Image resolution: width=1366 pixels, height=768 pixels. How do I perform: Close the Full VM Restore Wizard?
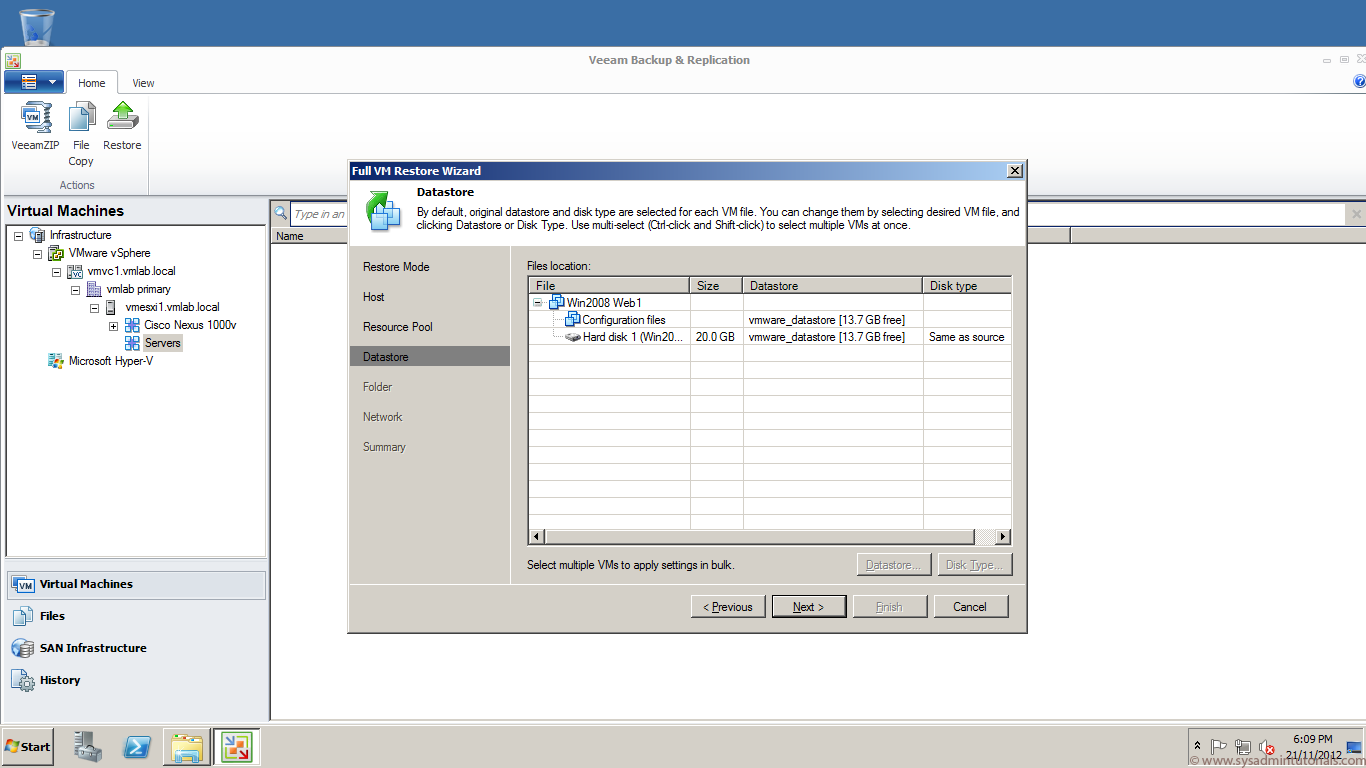(x=1015, y=171)
